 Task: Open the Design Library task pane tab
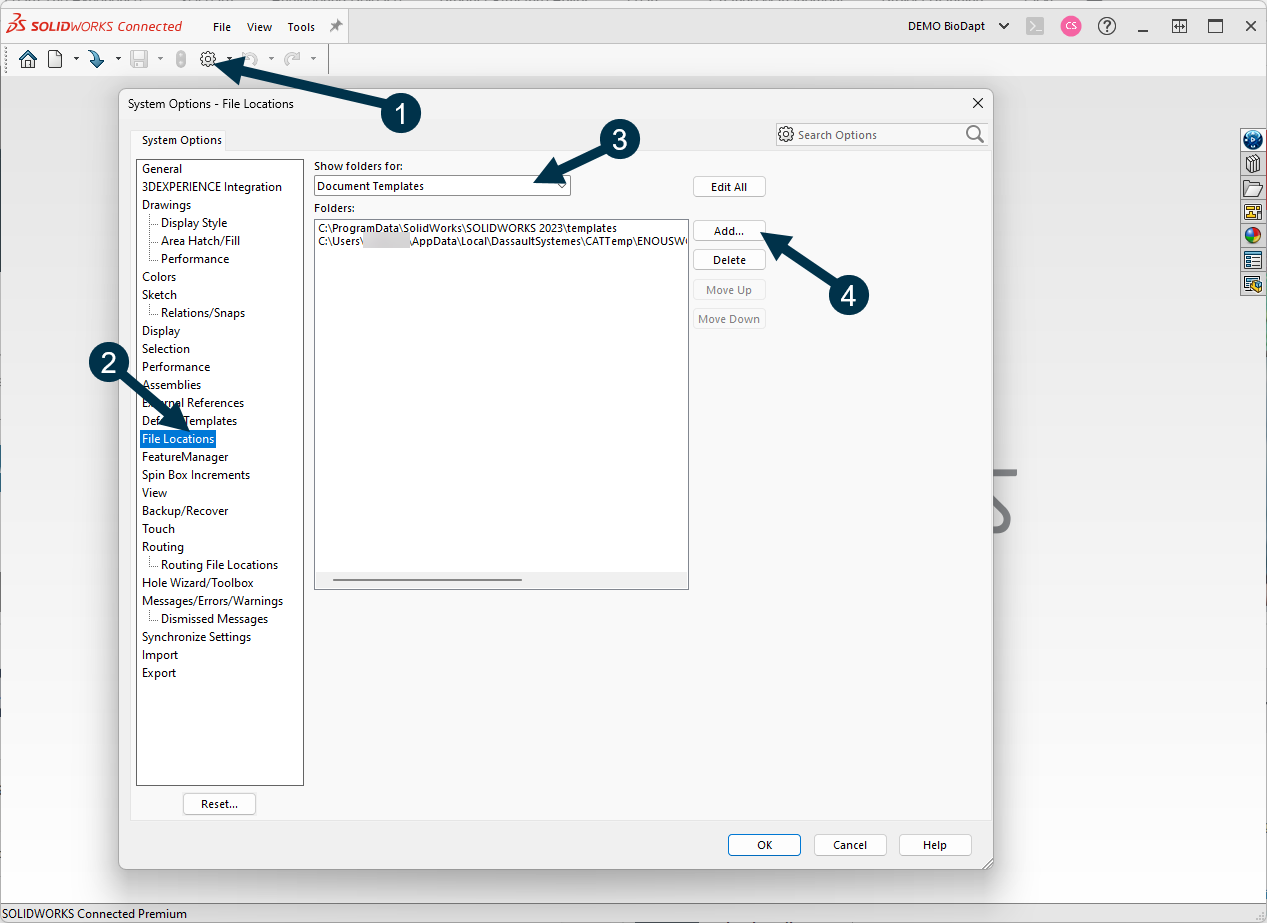point(1252,164)
